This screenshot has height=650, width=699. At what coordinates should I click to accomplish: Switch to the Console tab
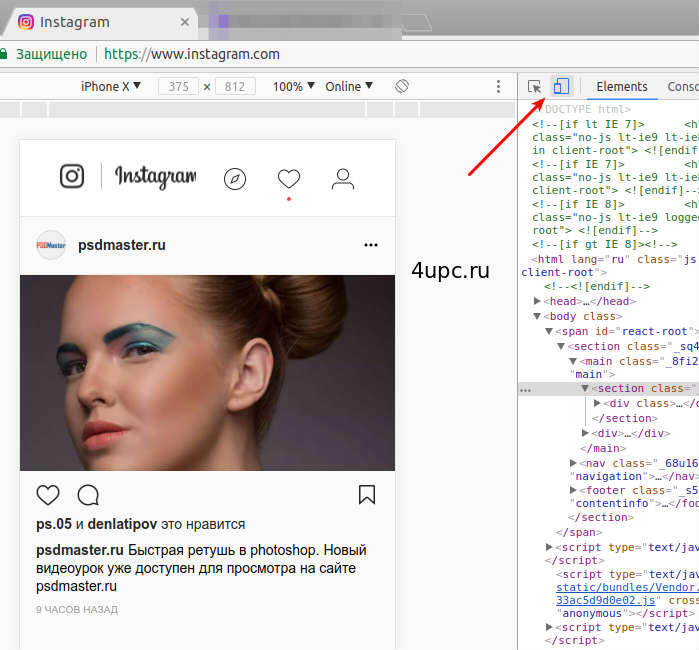(683, 86)
